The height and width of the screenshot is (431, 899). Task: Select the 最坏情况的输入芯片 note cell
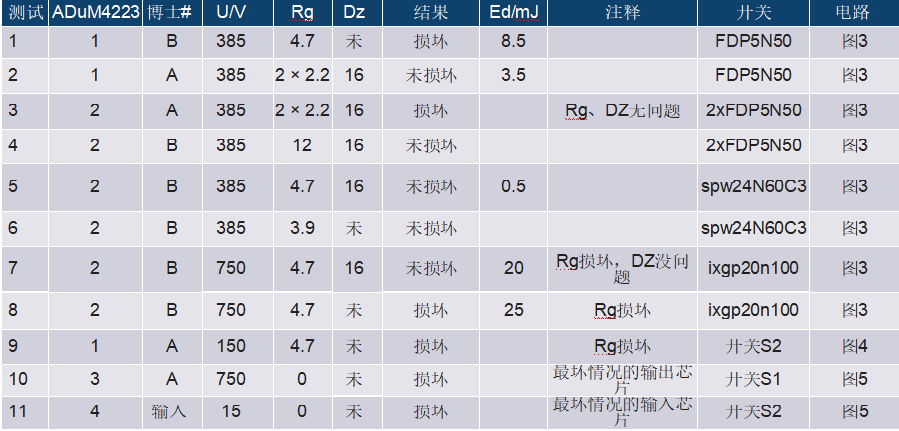622,412
